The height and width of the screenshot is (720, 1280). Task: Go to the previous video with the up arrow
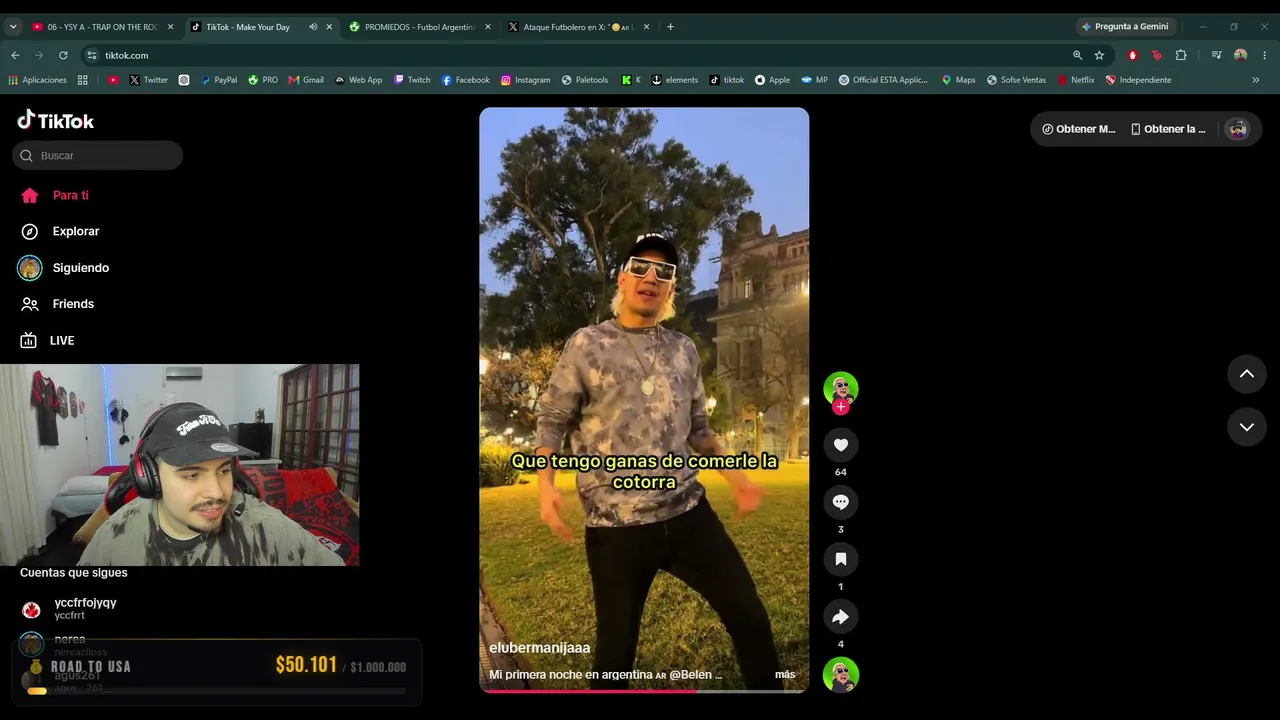pos(1247,374)
